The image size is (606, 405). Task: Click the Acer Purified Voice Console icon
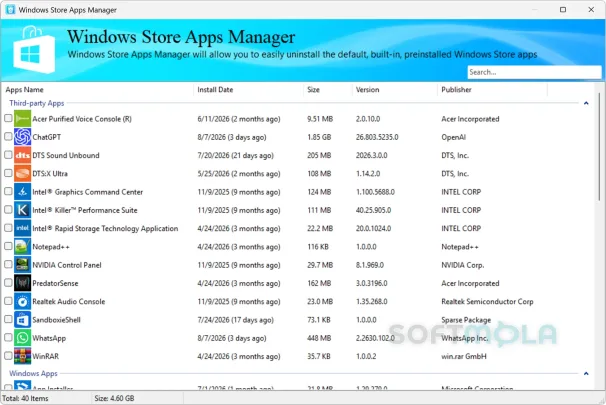coord(22,119)
